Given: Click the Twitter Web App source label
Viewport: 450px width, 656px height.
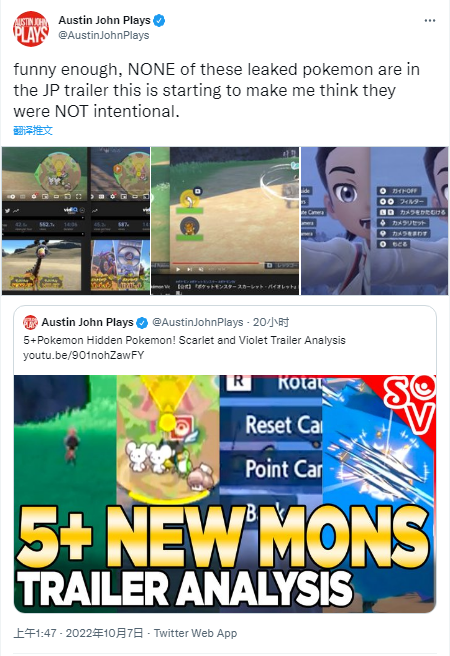Looking at the screenshot, I should pos(195,633).
